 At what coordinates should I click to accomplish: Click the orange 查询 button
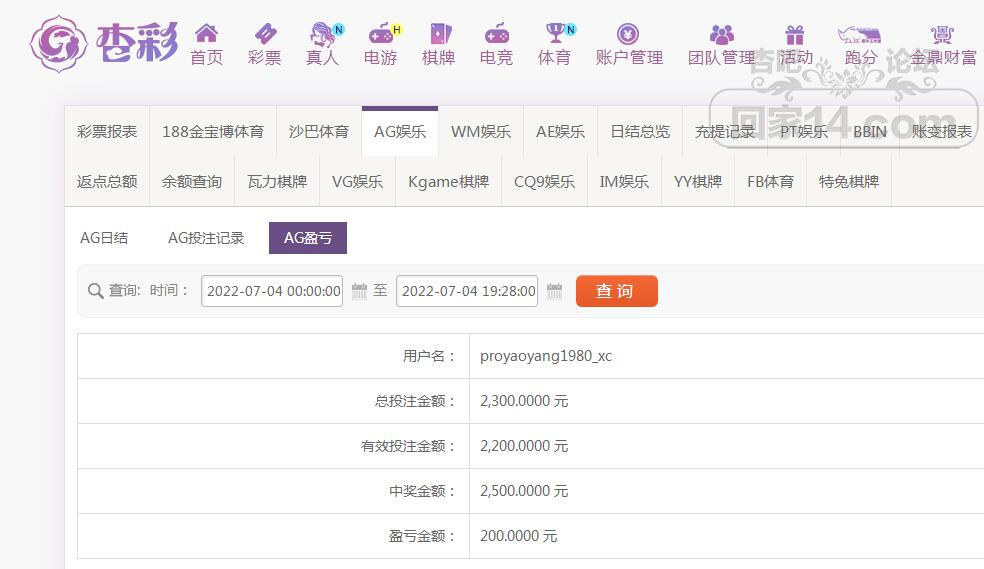[x=616, y=291]
